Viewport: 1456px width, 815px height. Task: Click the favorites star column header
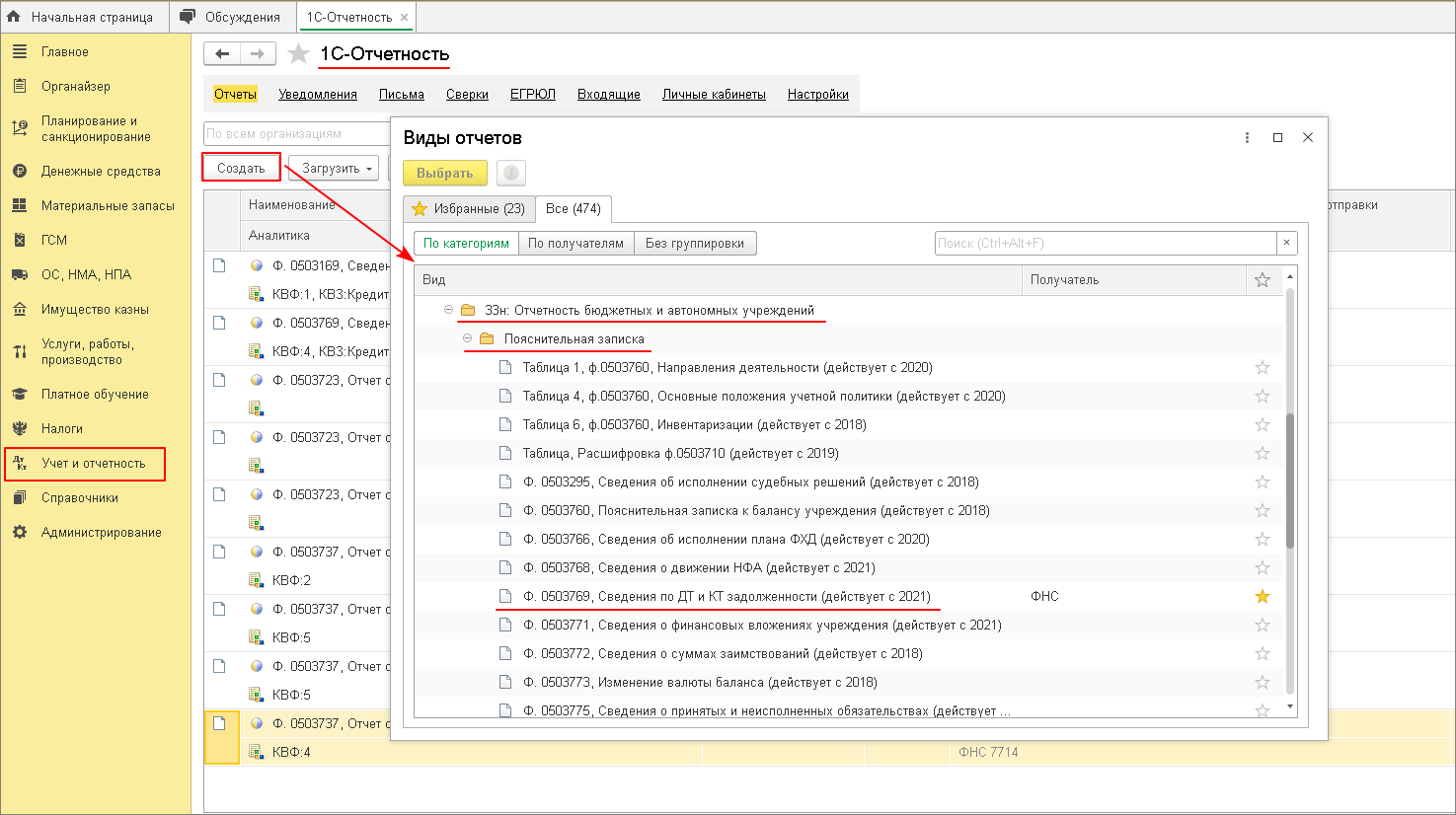[x=1262, y=279]
